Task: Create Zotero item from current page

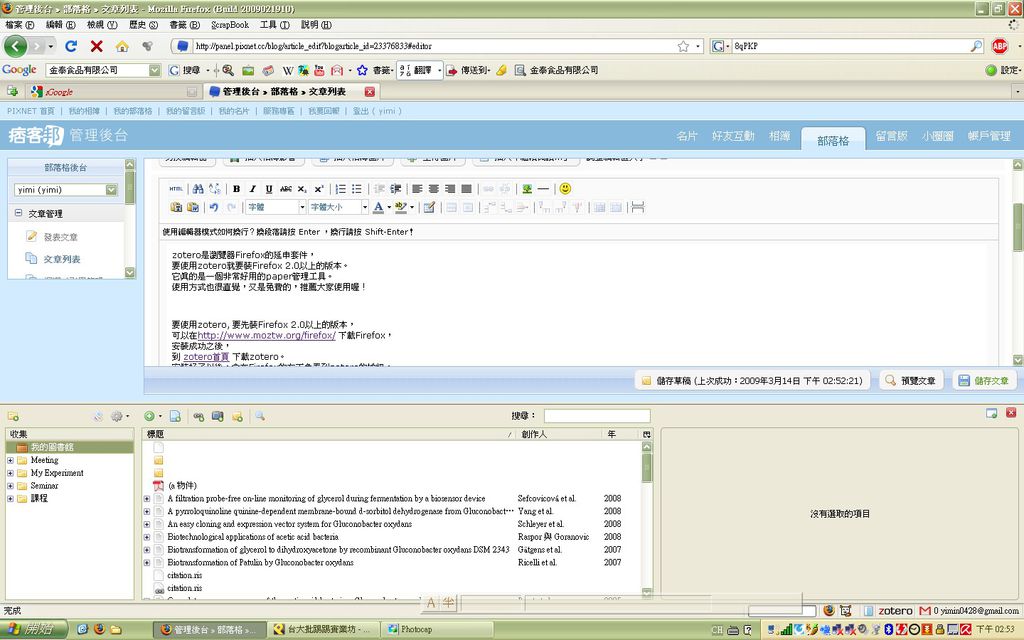Action: click(175, 416)
